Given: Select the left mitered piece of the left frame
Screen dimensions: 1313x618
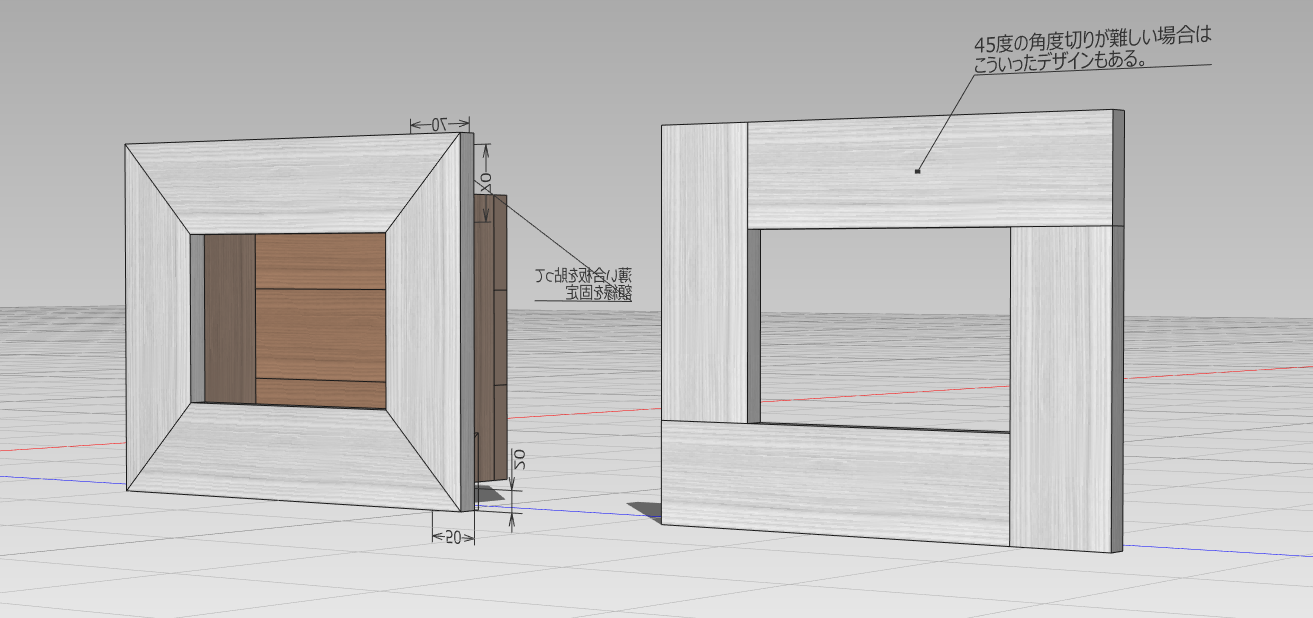Looking at the screenshot, I should point(158,319).
